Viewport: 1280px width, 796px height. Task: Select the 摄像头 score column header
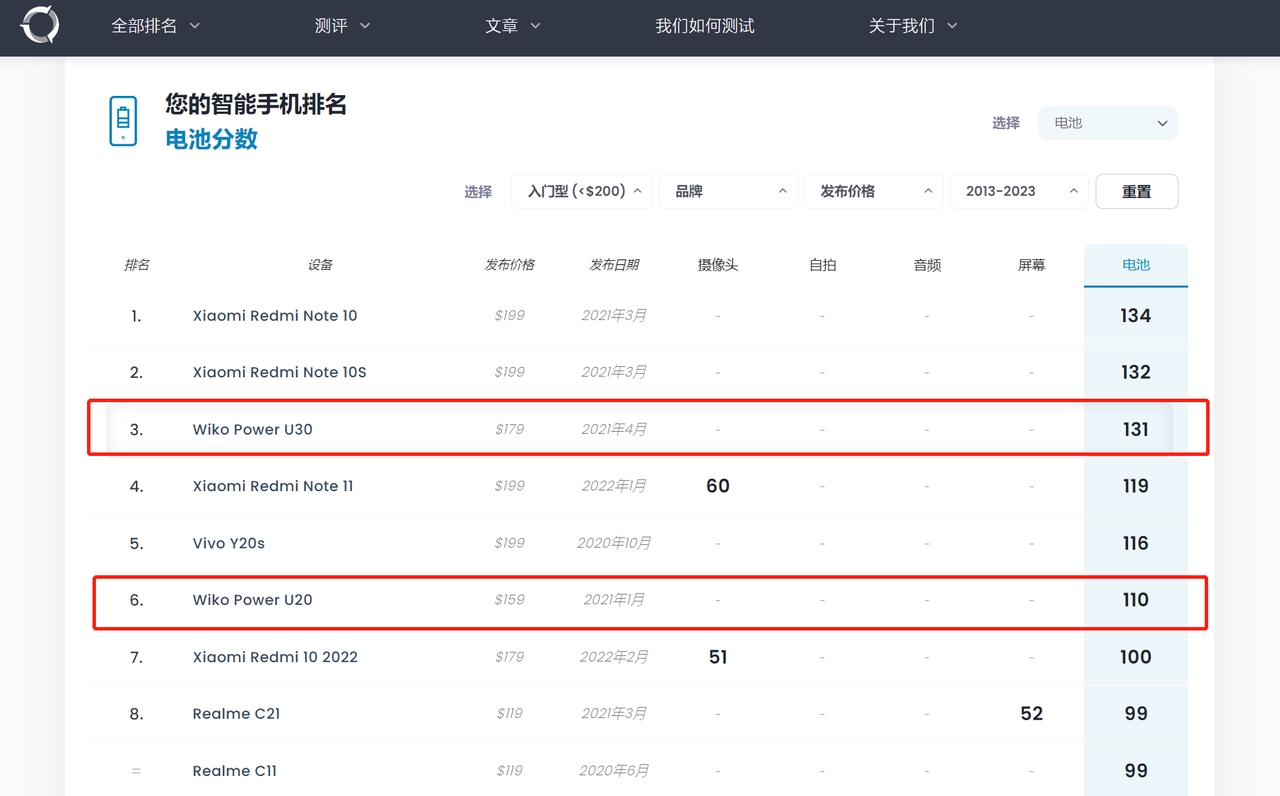coord(718,265)
